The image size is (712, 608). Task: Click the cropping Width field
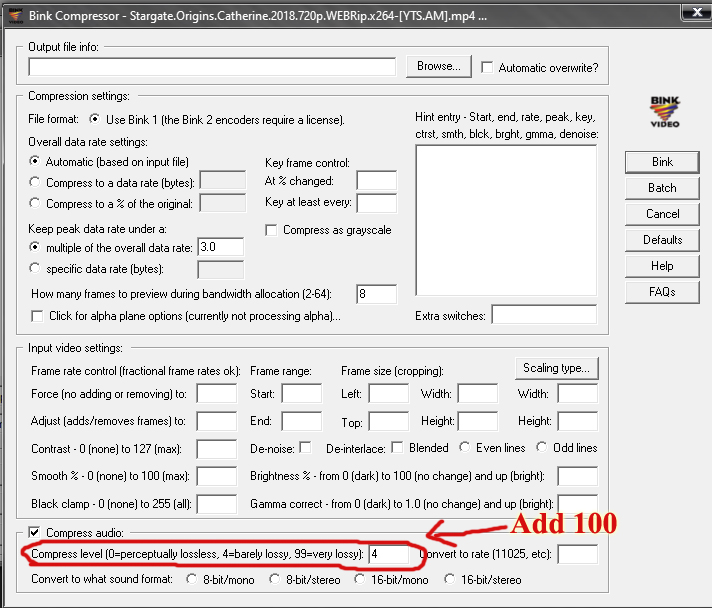(x=478, y=394)
